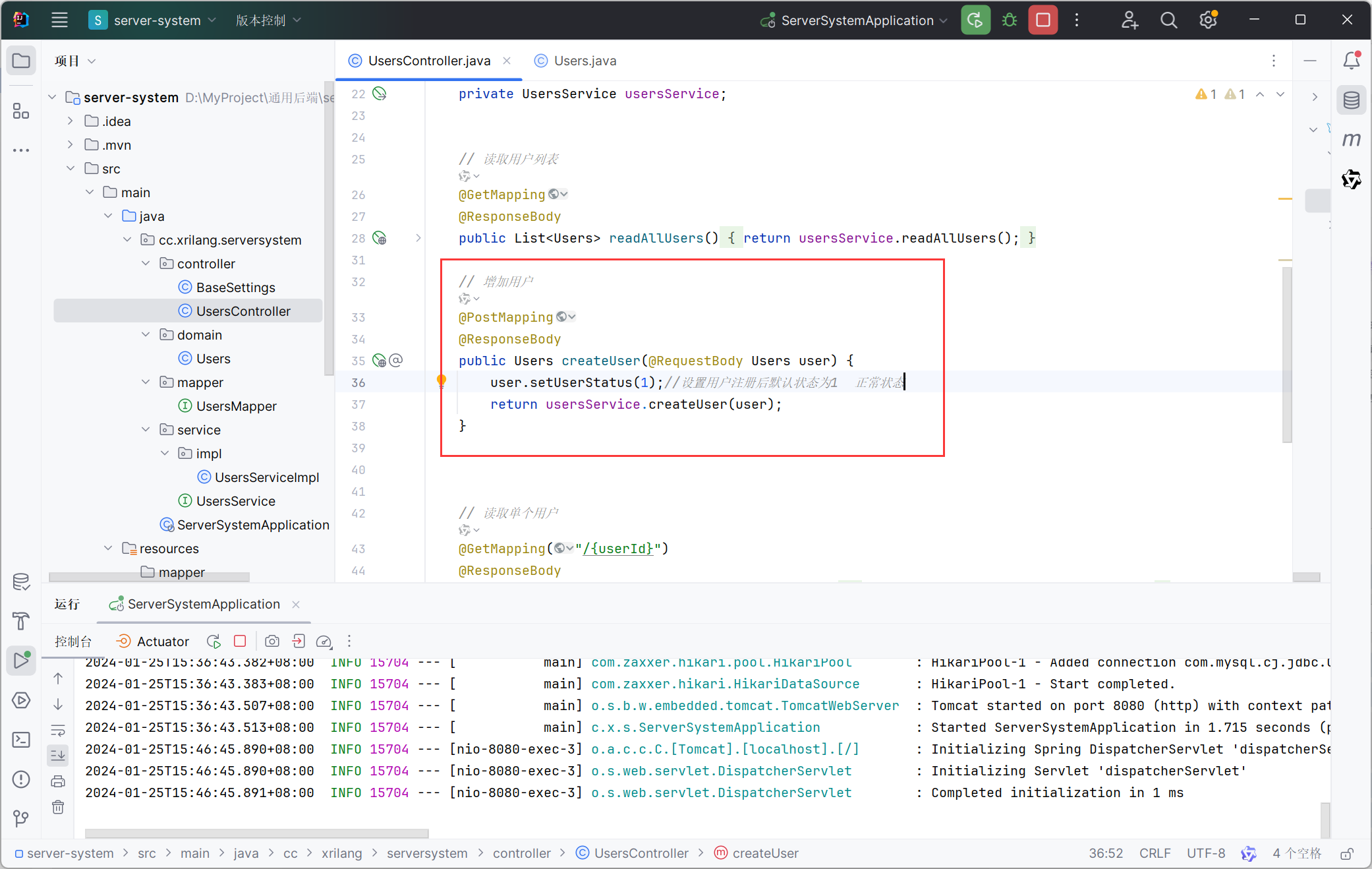Close the ServerSystemApplication run tab
Screen dimensions: 1372x869
[296, 604]
